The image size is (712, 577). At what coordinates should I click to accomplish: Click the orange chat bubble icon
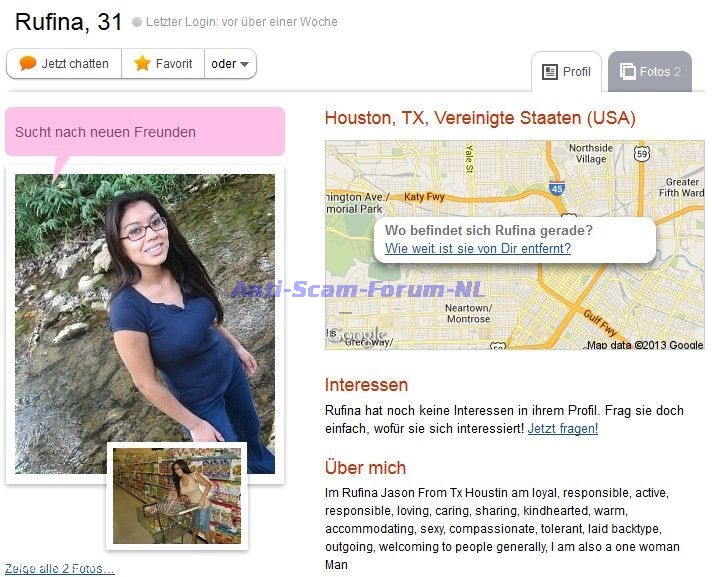pos(28,63)
